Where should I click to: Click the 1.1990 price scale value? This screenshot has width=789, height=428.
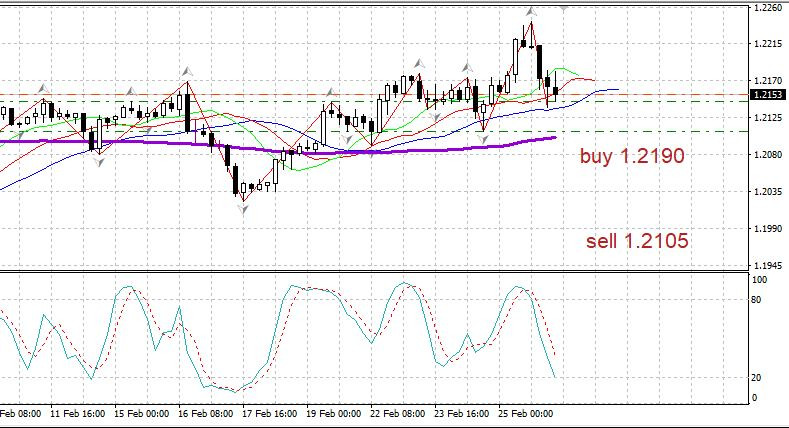(x=768, y=228)
